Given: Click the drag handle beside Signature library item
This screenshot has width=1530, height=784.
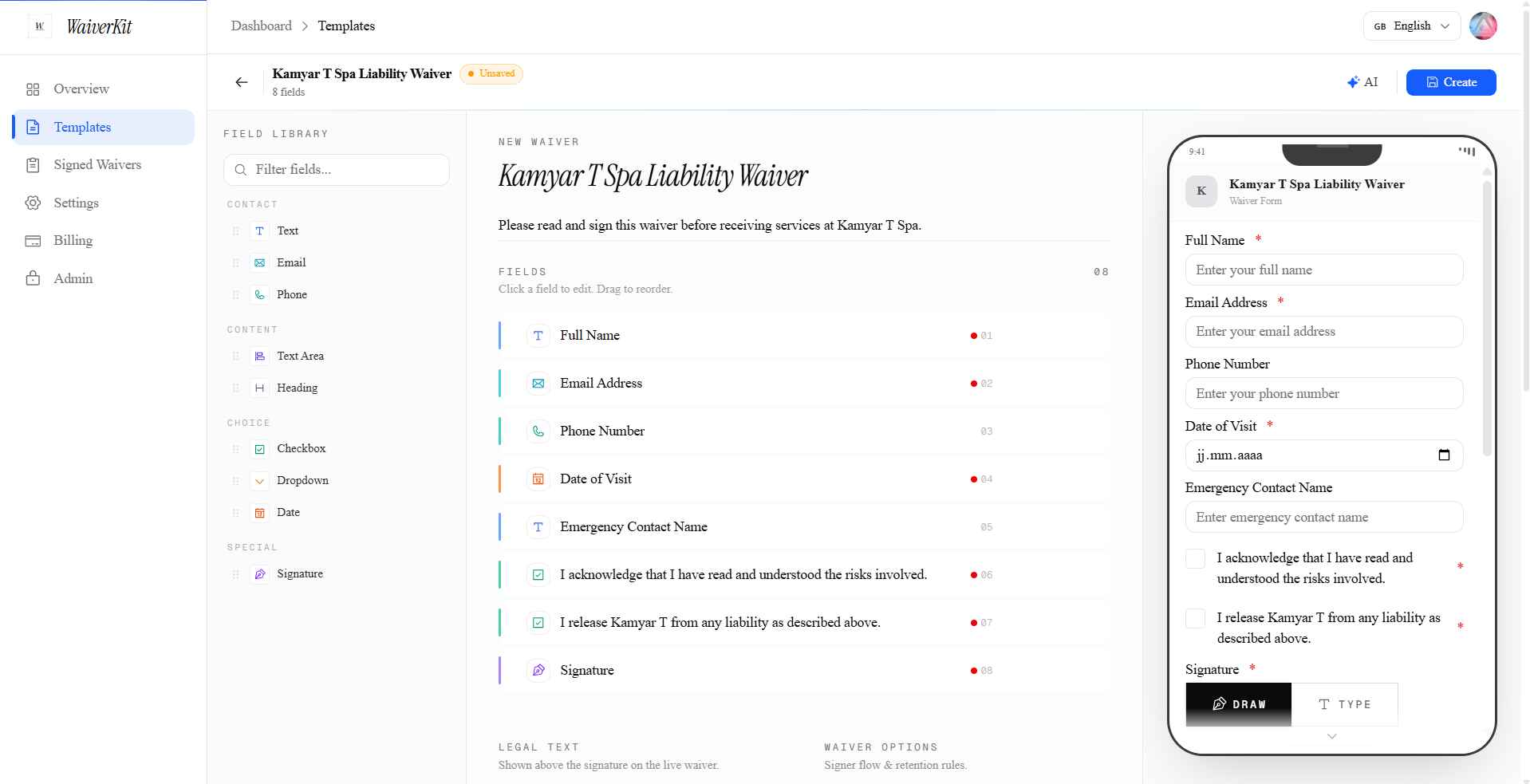Looking at the screenshot, I should point(235,574).
